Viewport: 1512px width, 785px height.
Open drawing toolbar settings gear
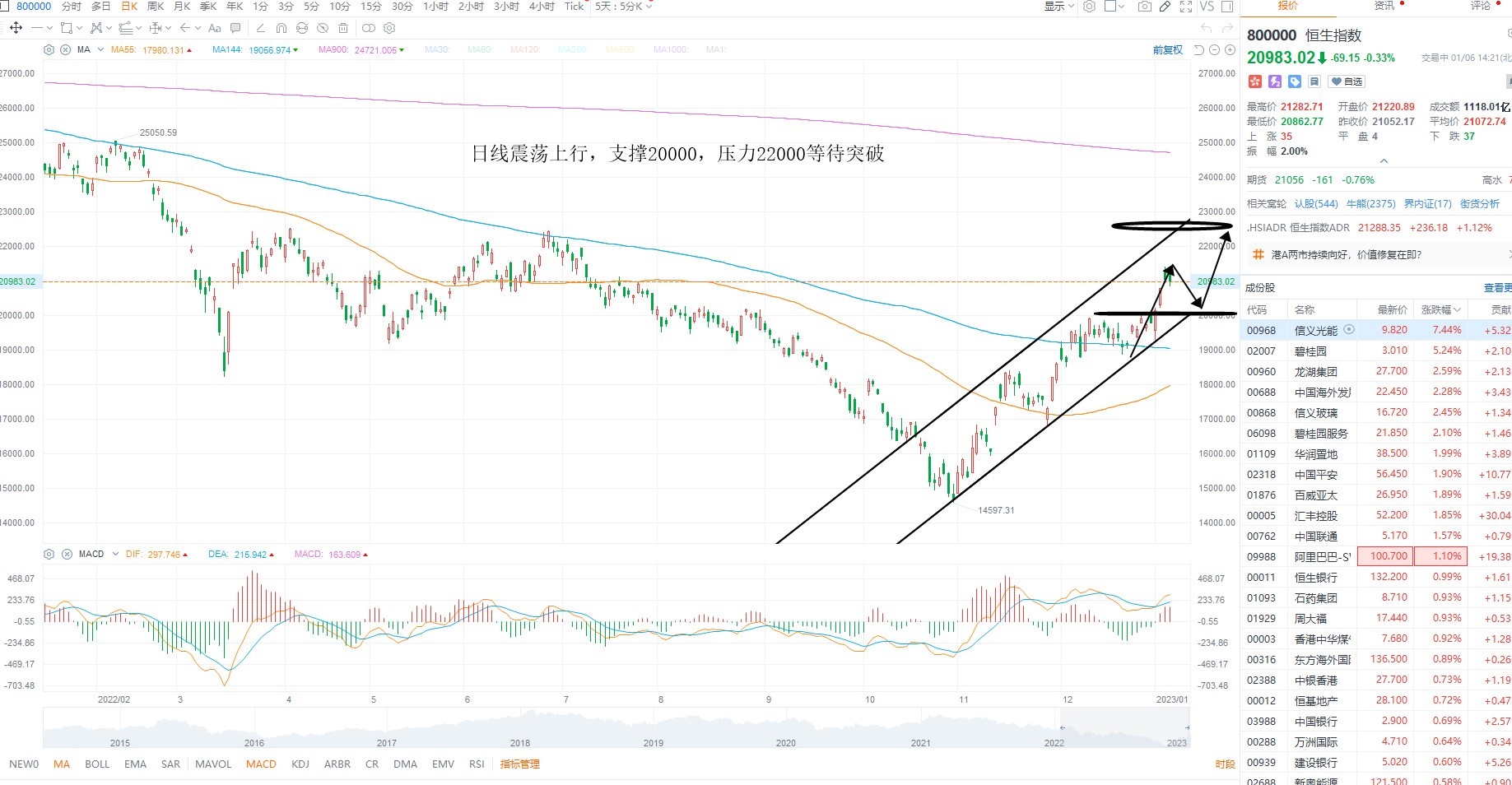(389, 28)
